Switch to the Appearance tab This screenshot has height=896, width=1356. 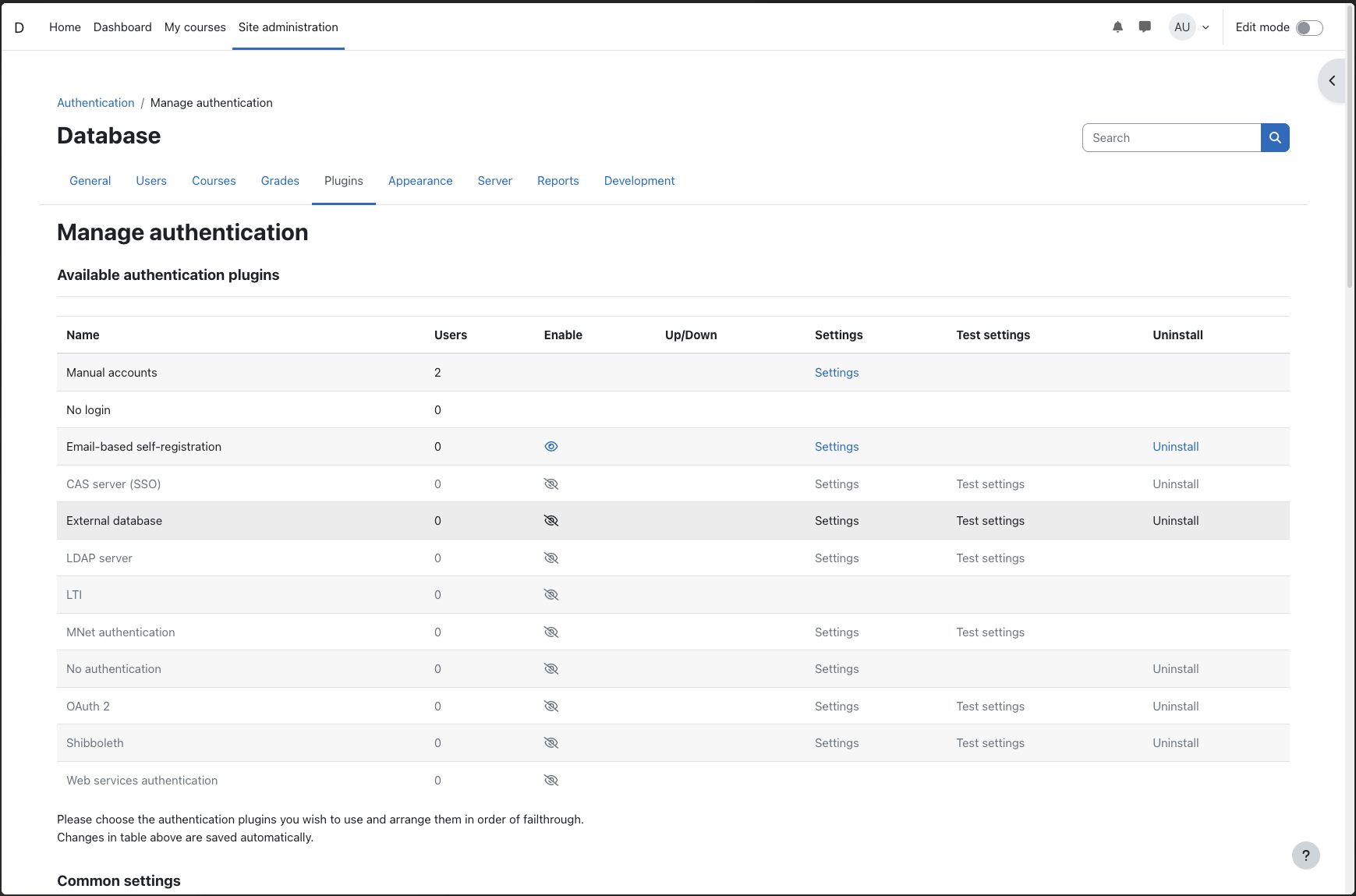pyautogui.click(x=420, y=181)
